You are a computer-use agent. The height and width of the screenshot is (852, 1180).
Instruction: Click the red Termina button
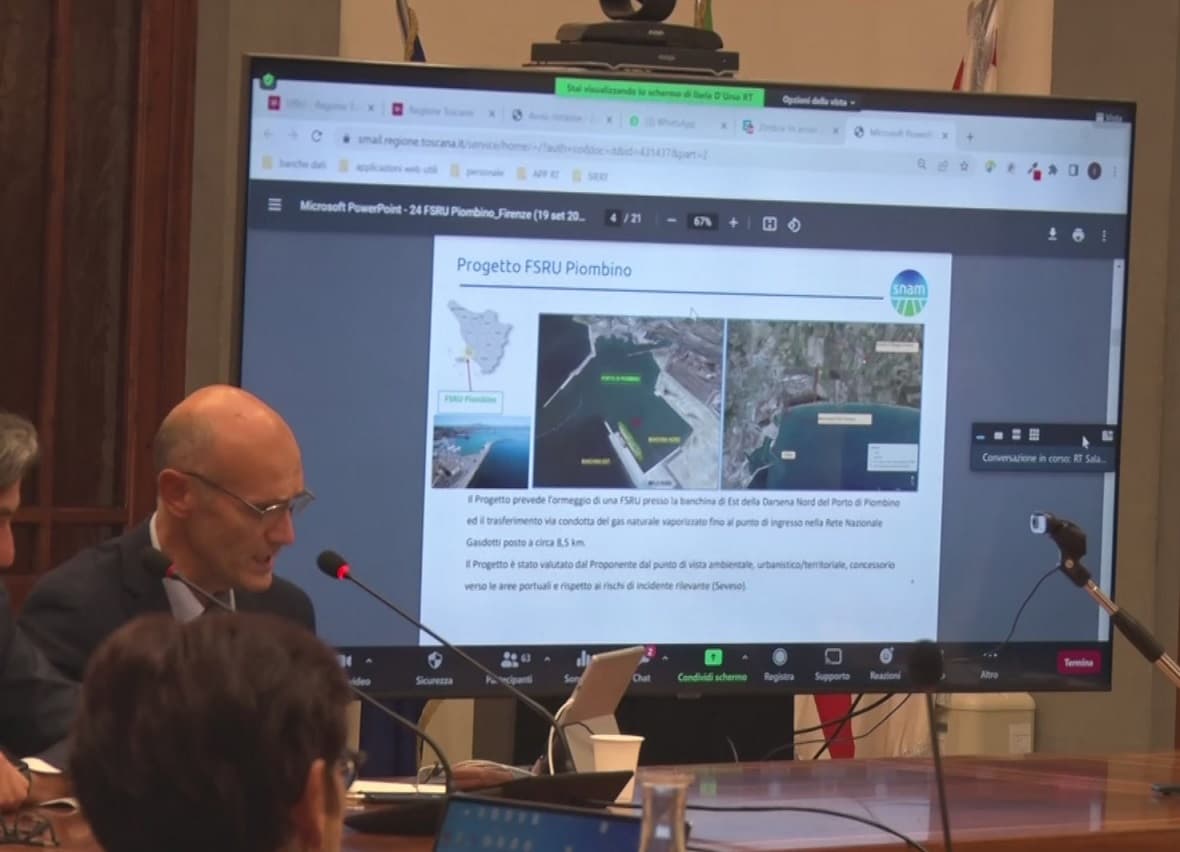pos(1078,662)
